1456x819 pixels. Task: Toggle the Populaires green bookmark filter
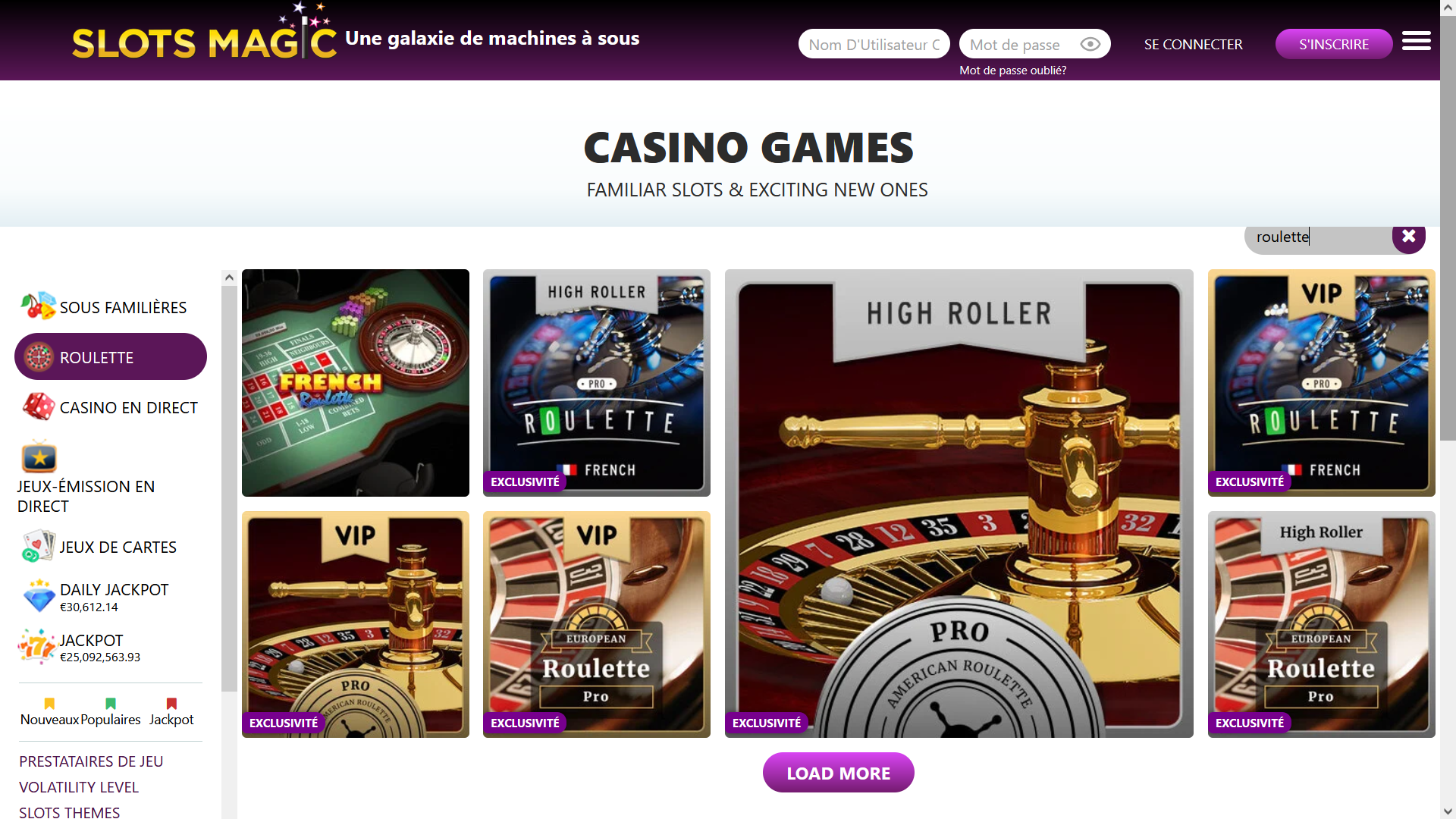111,704
